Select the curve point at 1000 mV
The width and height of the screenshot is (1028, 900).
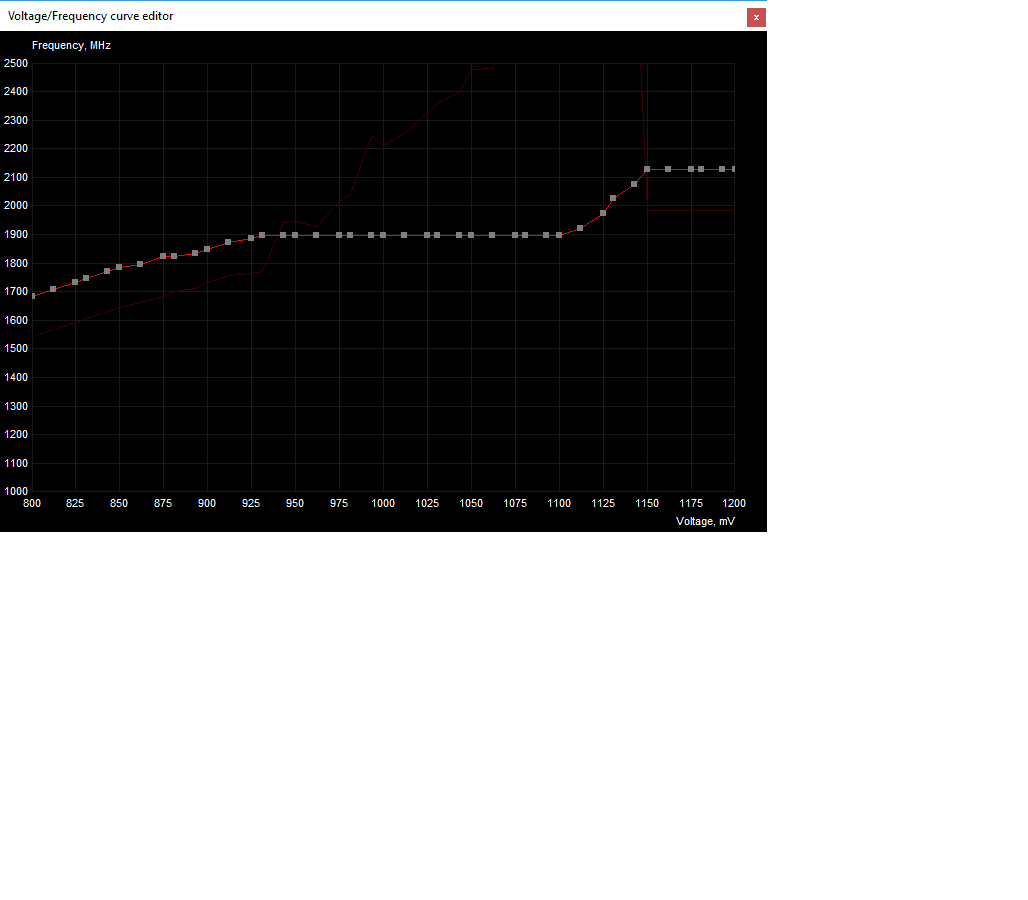383,235
